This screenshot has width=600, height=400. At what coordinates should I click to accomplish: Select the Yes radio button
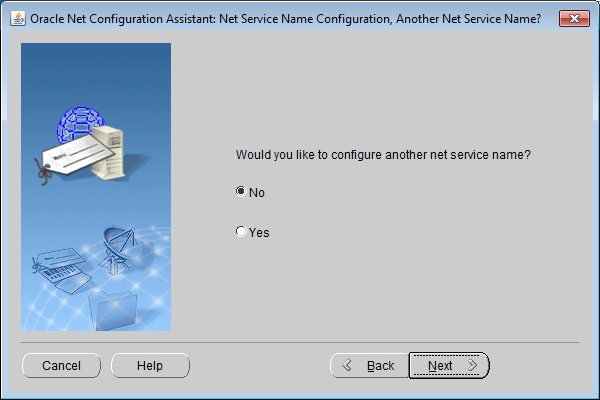pyautogui.click(x=241, y=231)
